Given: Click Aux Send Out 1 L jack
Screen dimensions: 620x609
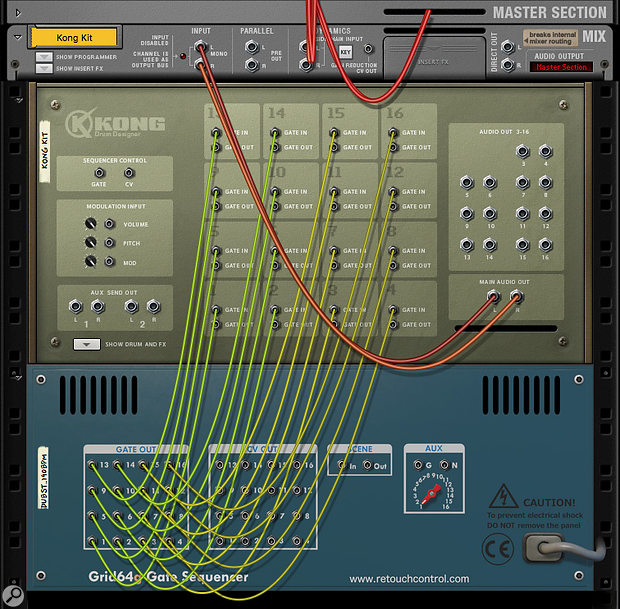Looking at the screenshot, I should tap(76, 306).
